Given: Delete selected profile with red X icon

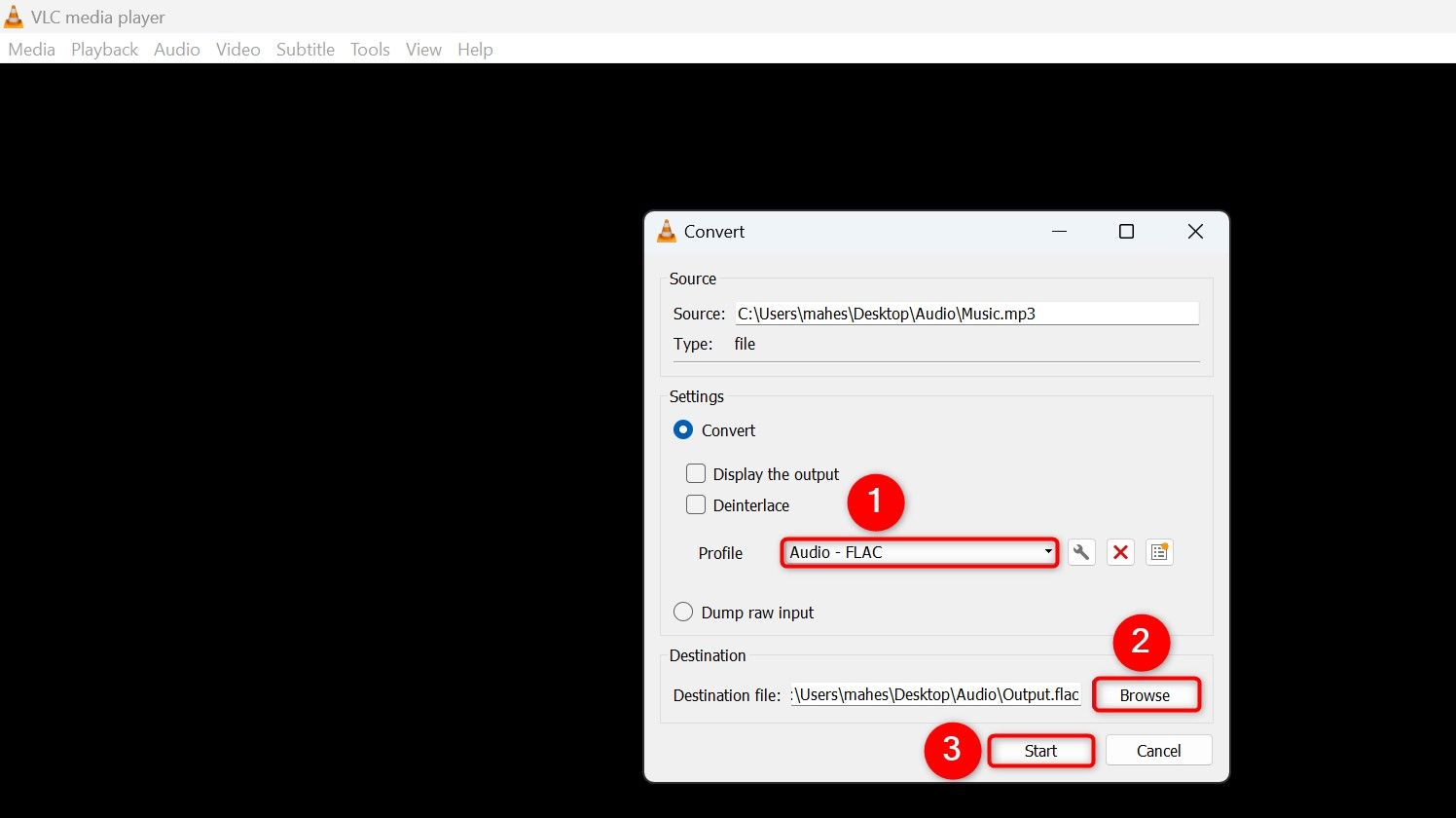Looking at the screenshot, I should pyautogui.click(x=1120, y=552).
